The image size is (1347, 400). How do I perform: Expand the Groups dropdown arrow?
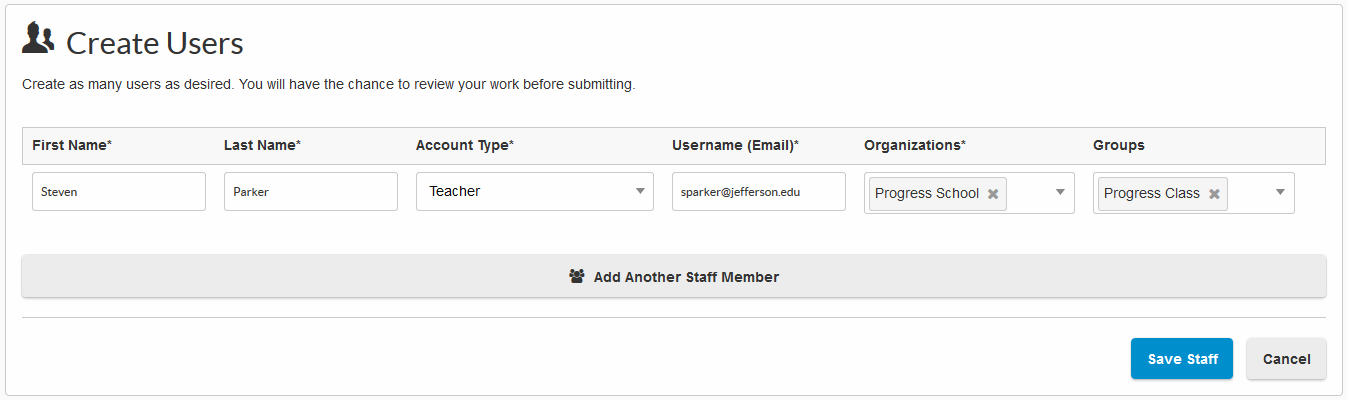pos(1280,193)
